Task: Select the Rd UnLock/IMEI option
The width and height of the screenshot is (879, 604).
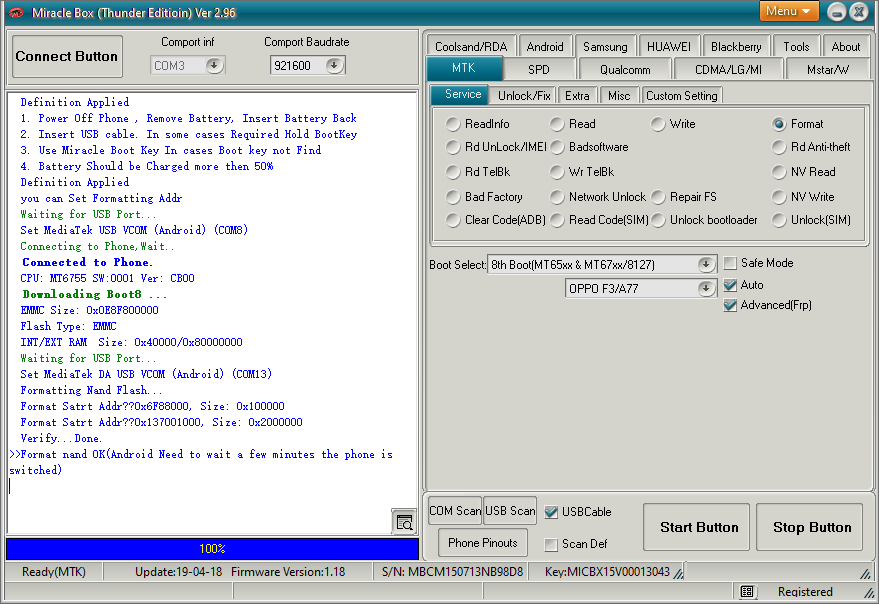Action: coord(453,147)
